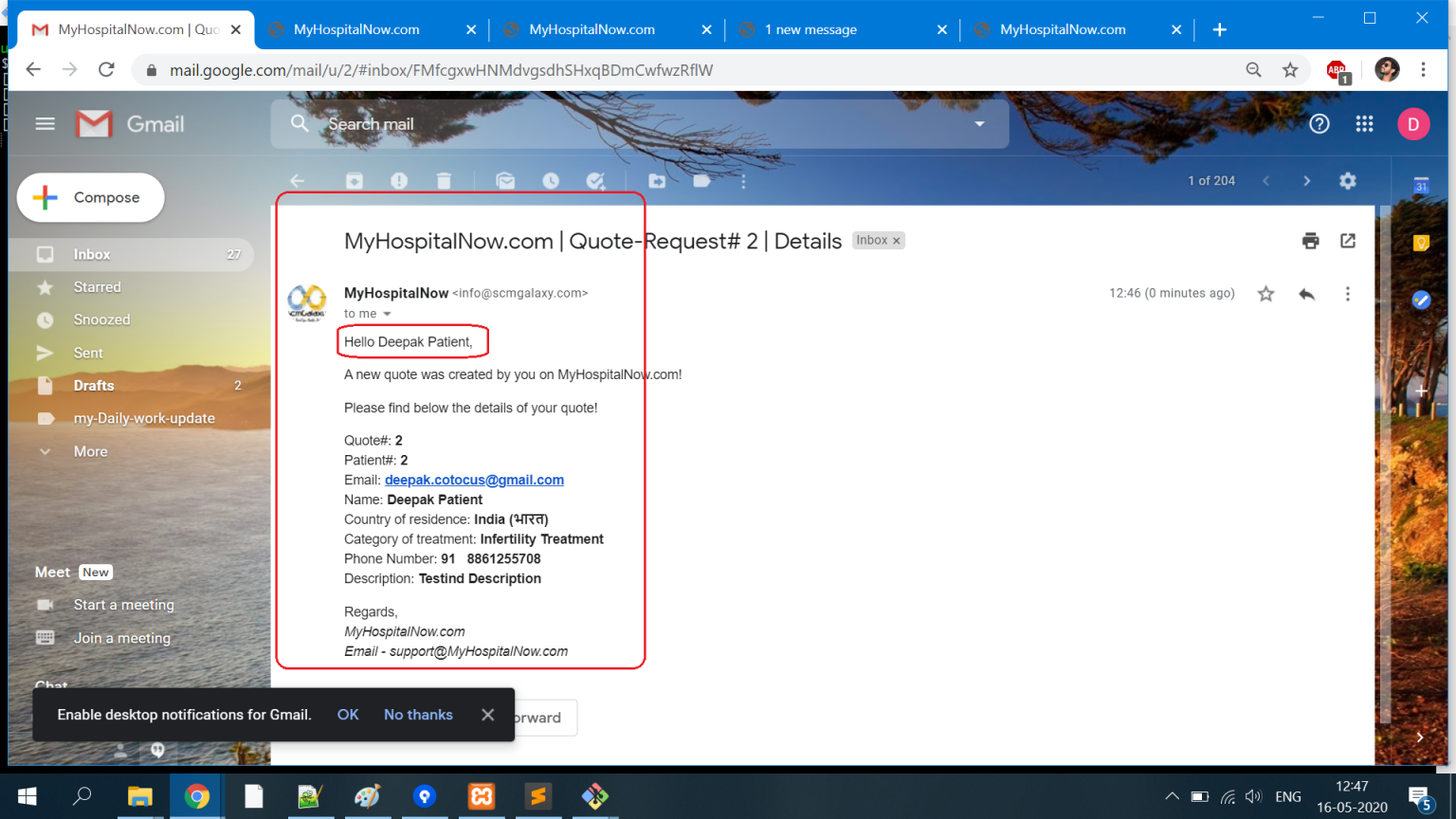The height and width of the screenshot is (819, 1456).
Task: Open Gmail settings gear
Action: 1348,181
